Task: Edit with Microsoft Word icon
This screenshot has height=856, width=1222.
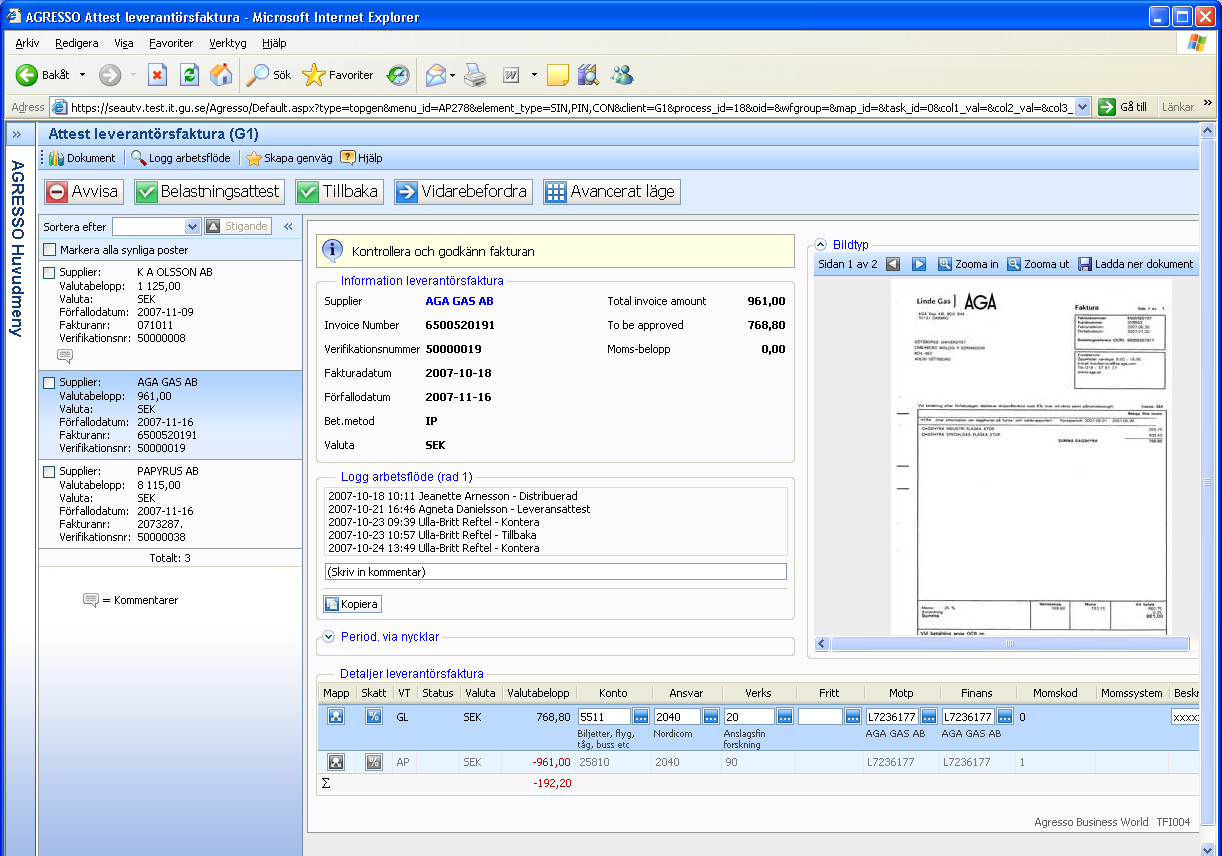Action: pyautogui.click(x=511, y=75)
